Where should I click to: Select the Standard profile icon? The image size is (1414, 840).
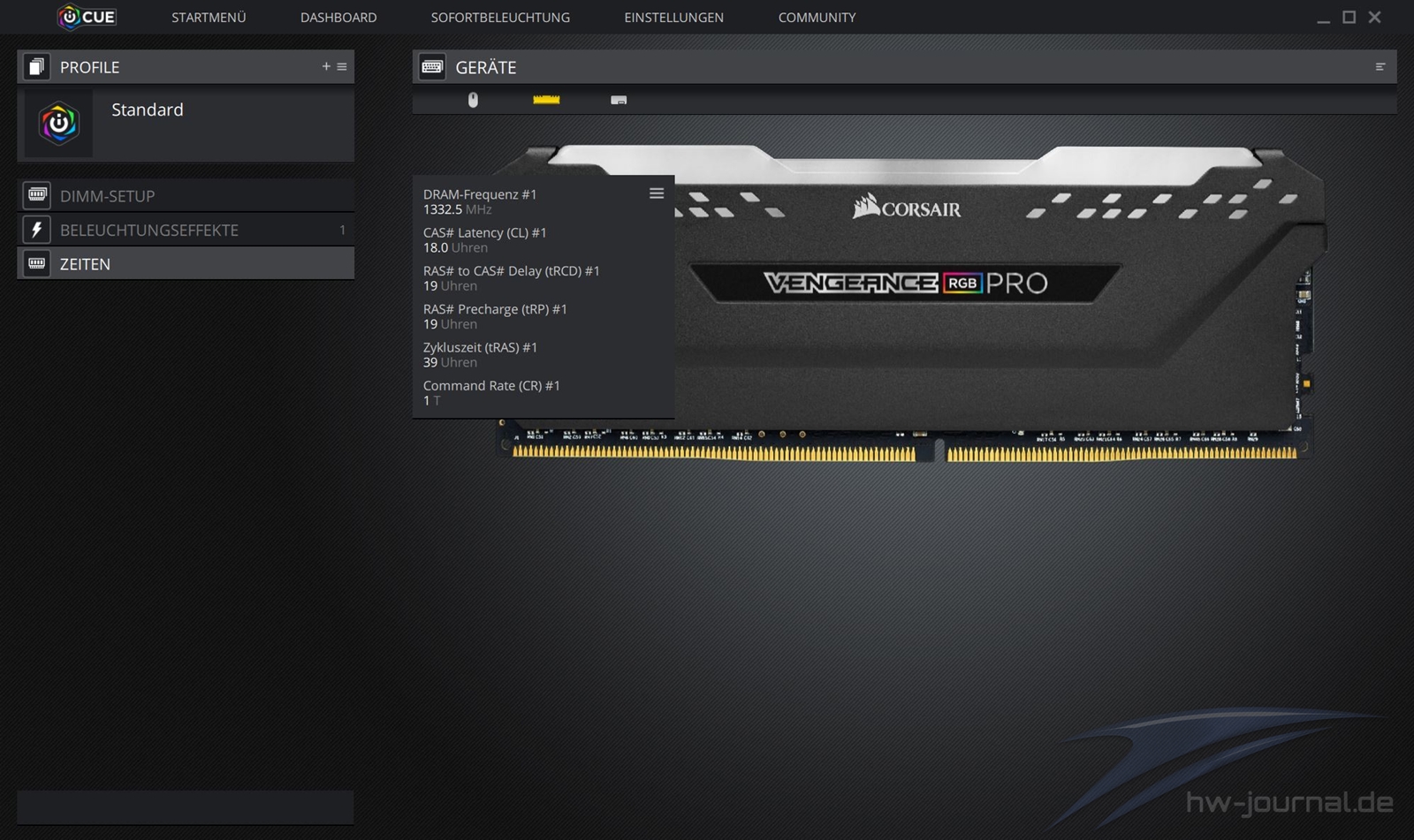click(58, 124)
